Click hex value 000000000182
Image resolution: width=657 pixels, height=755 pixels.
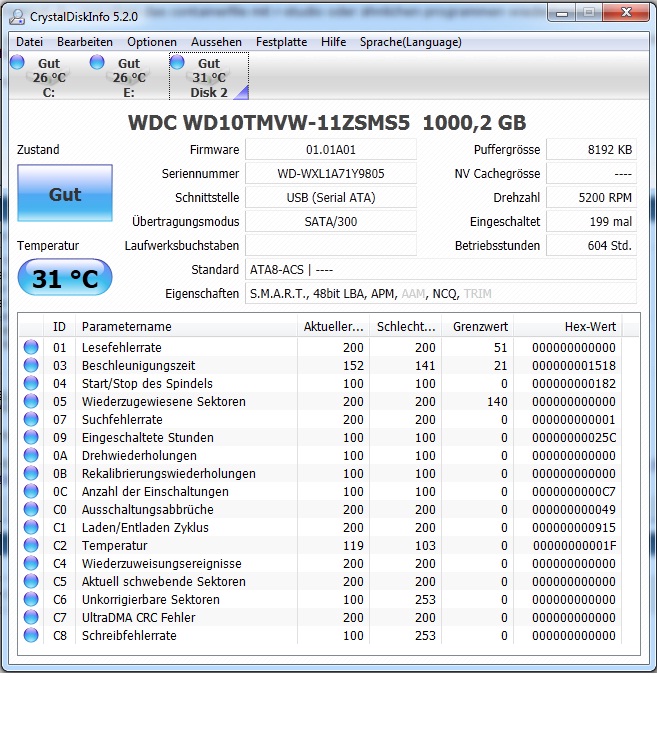[574, 383]
